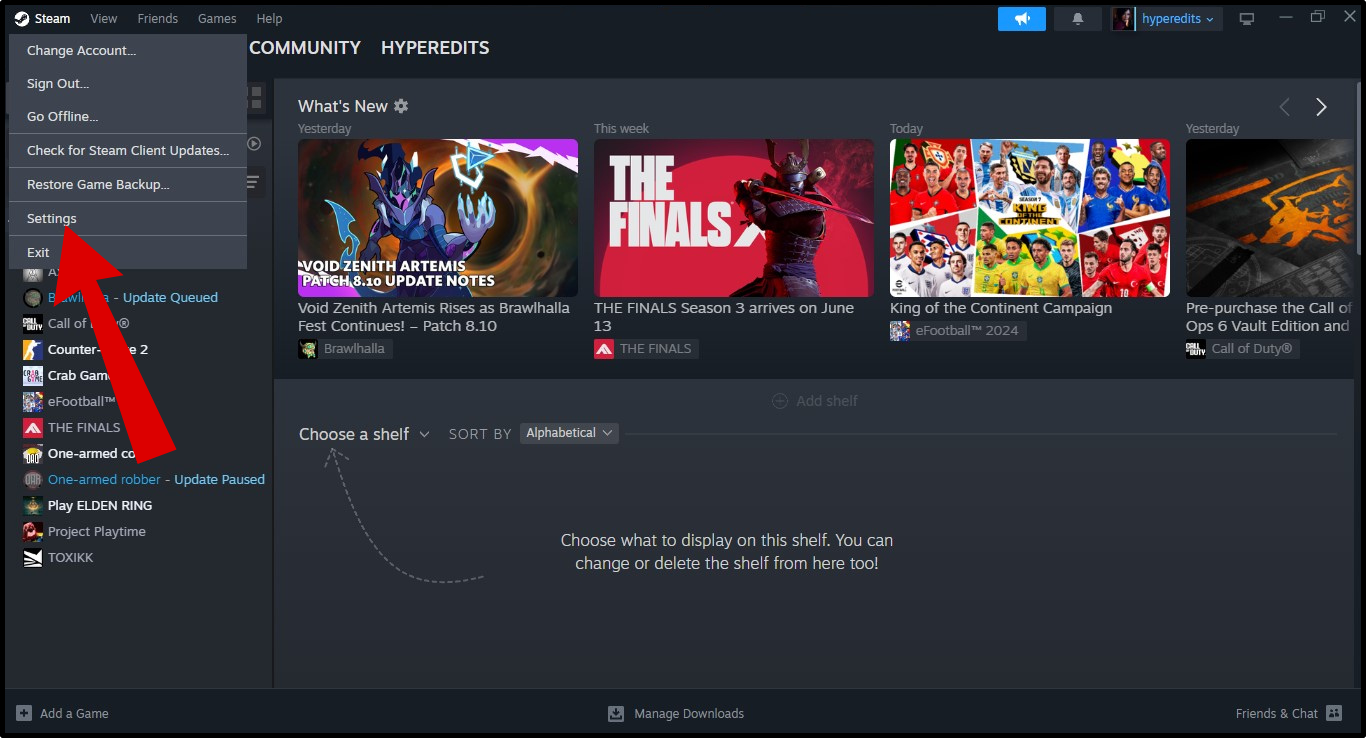Click the Manage Downloads icon
The image size is (1366, 738).
(x=616, y=713)
